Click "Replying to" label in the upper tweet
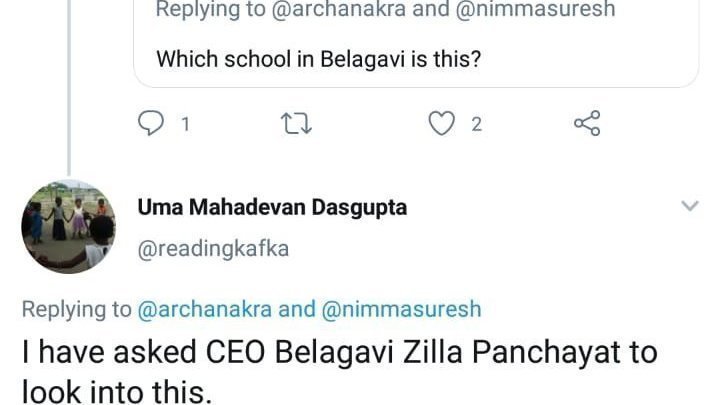This screenshot has height=405, width=720. click(x=212, y=10)
